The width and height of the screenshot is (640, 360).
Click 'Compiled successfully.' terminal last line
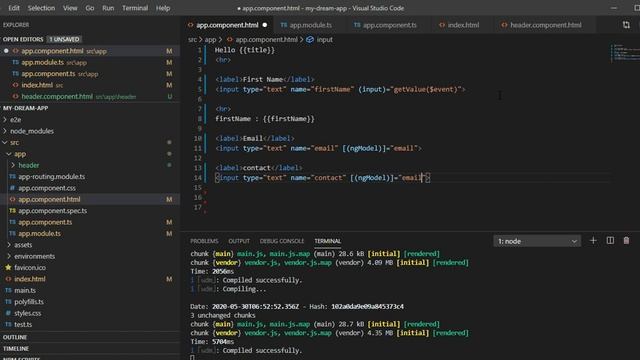click(x=262, y=351)
